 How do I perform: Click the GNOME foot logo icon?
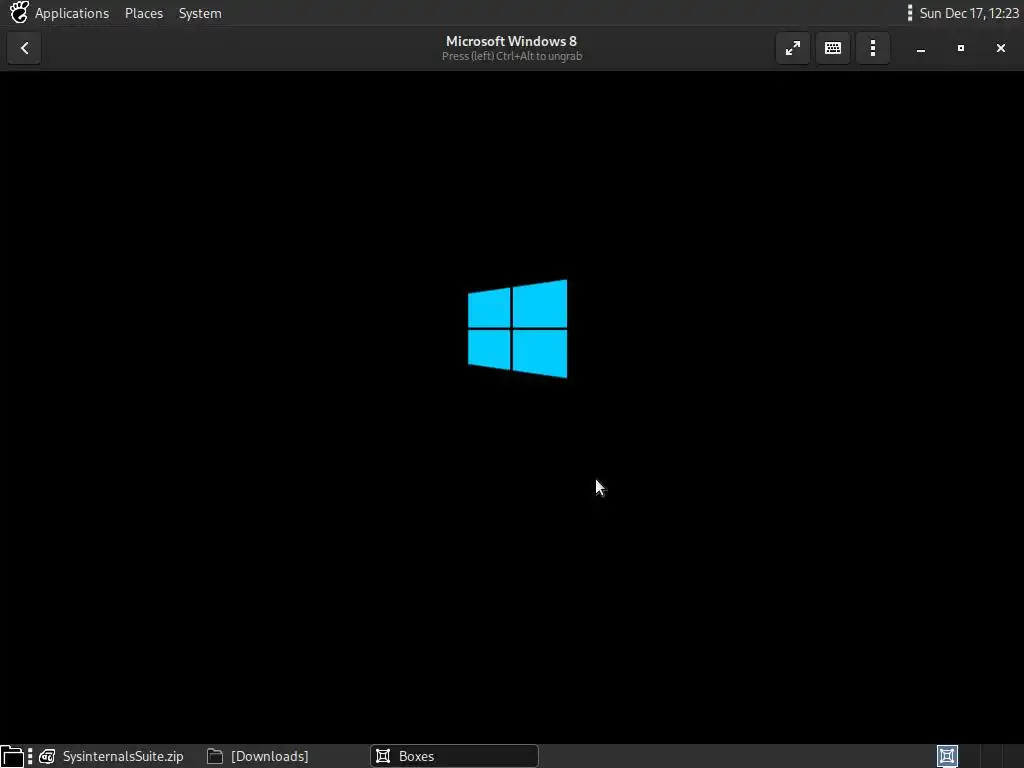[18, 12]
